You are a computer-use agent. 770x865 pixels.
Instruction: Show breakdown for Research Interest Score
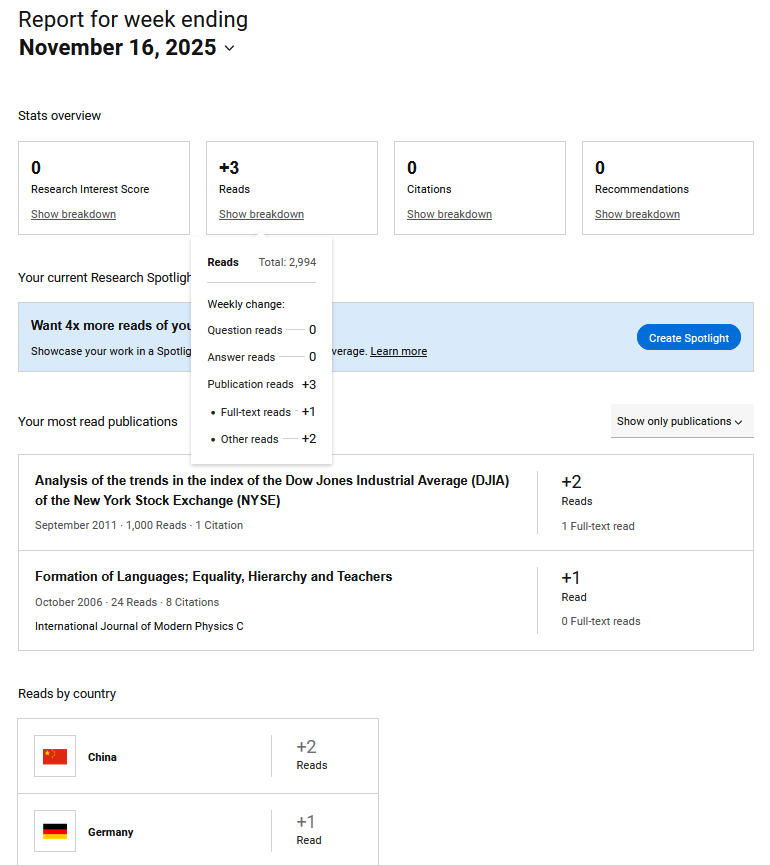coord(73,214)
